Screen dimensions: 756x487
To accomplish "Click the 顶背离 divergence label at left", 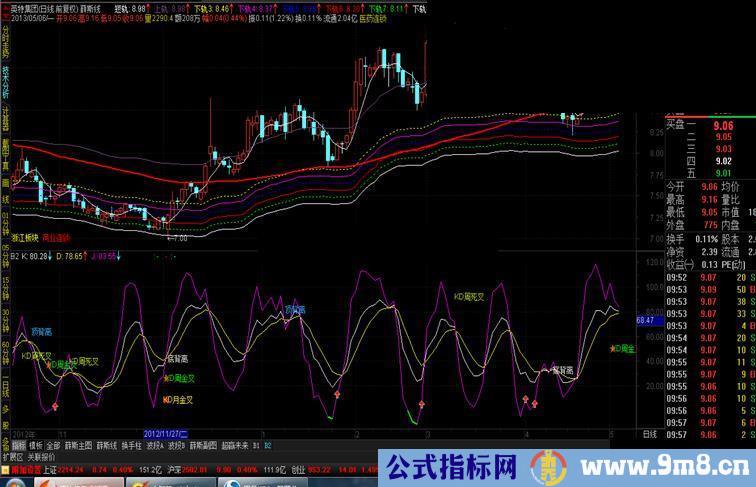I will pos(42,330).
